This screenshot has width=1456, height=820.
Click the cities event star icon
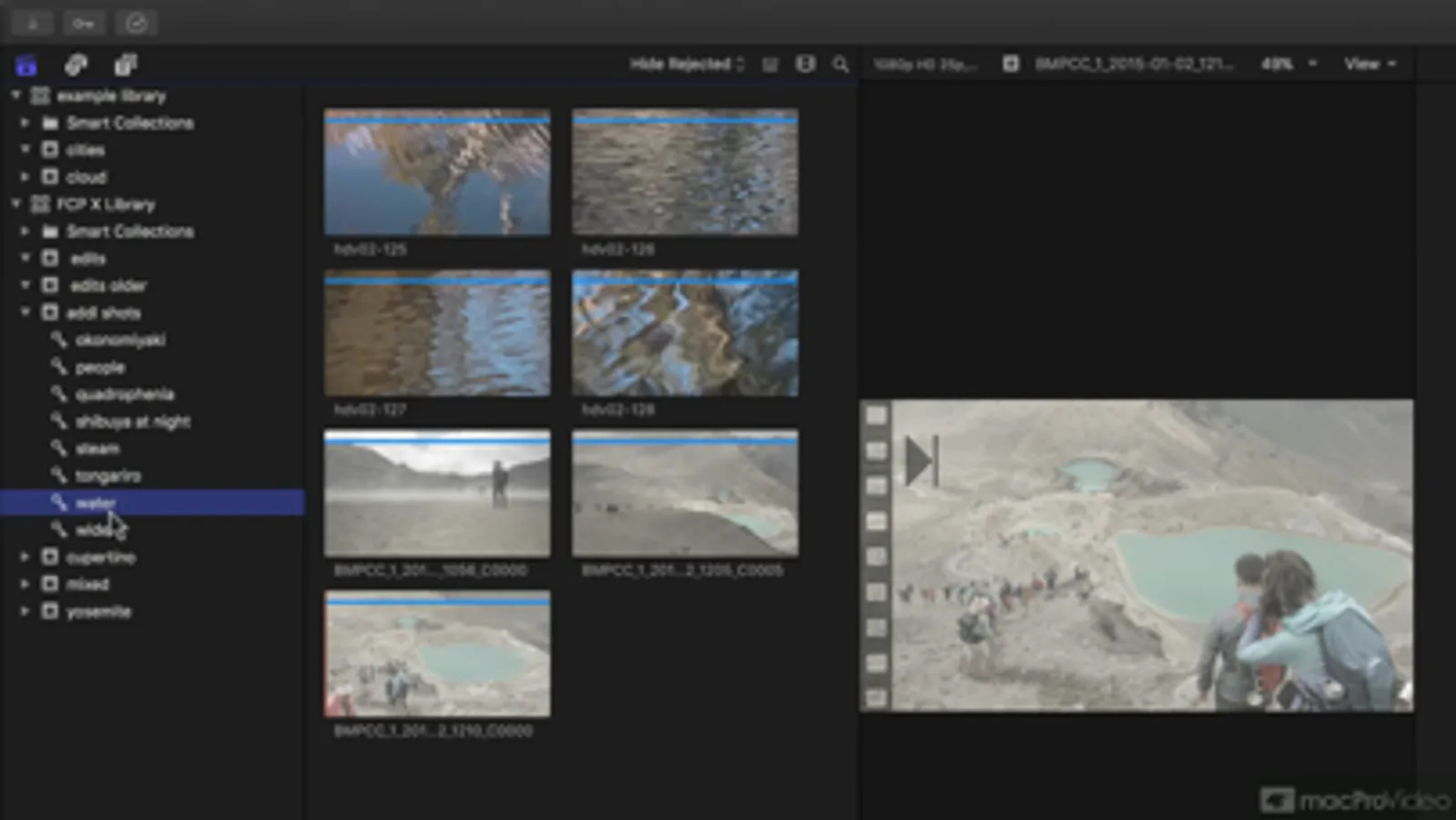50,149
